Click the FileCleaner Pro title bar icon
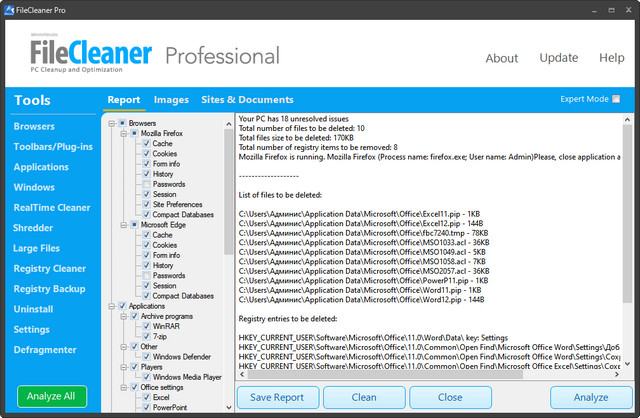The height and width of the screenshot is (418, 640). (9, 10)
